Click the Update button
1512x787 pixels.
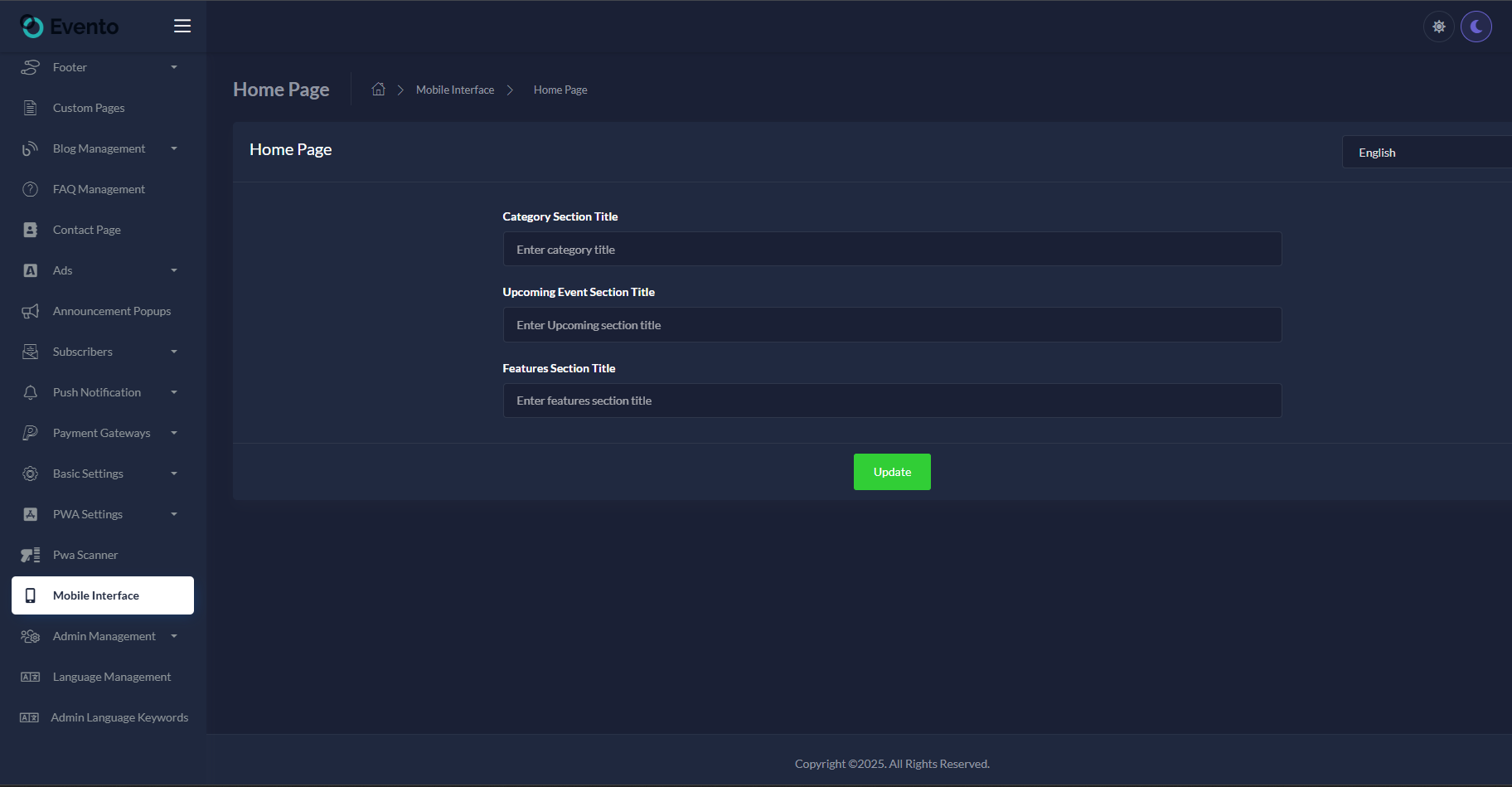(x=891, y=471)
